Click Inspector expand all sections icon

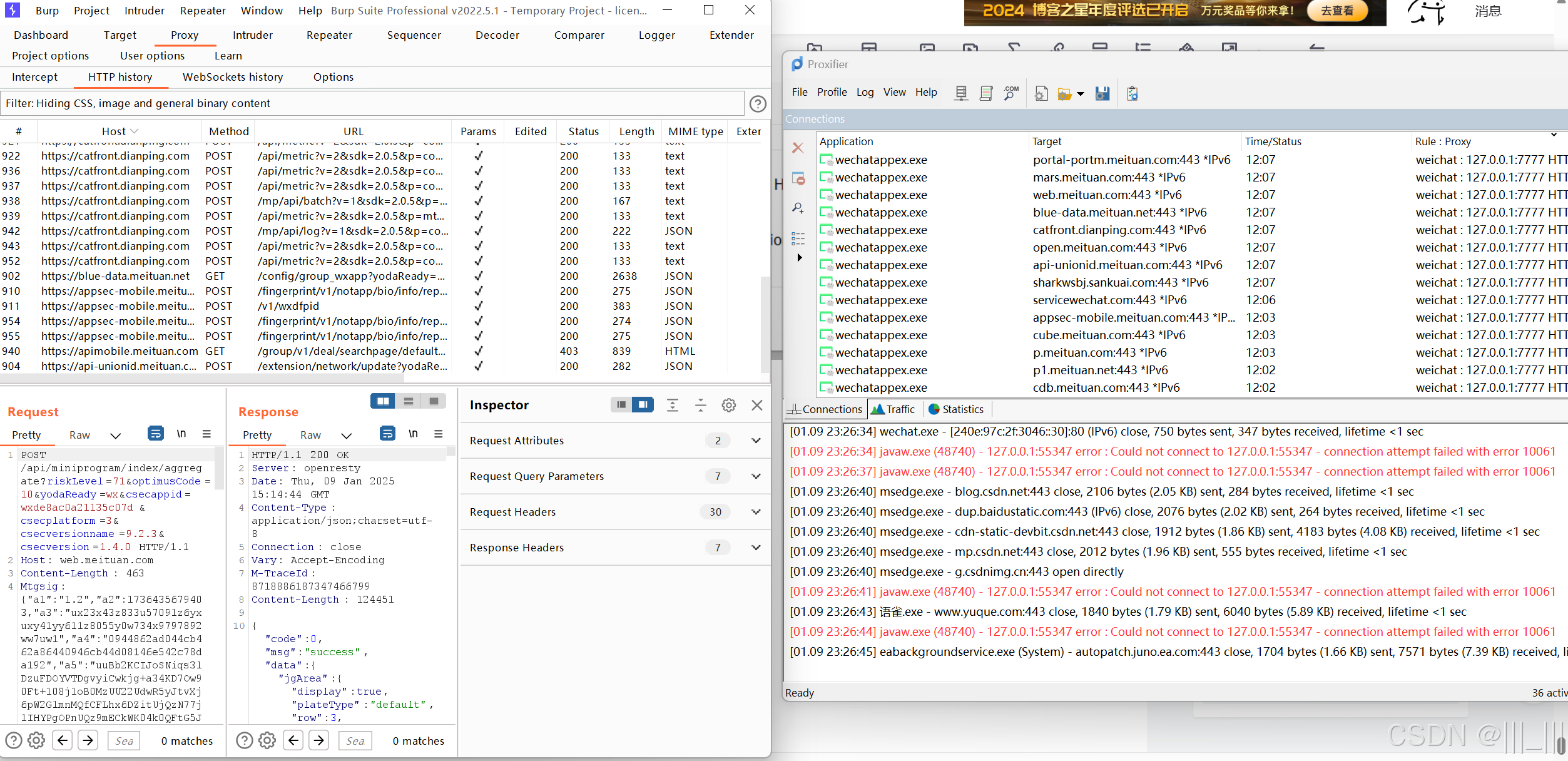tap(673, 406)
